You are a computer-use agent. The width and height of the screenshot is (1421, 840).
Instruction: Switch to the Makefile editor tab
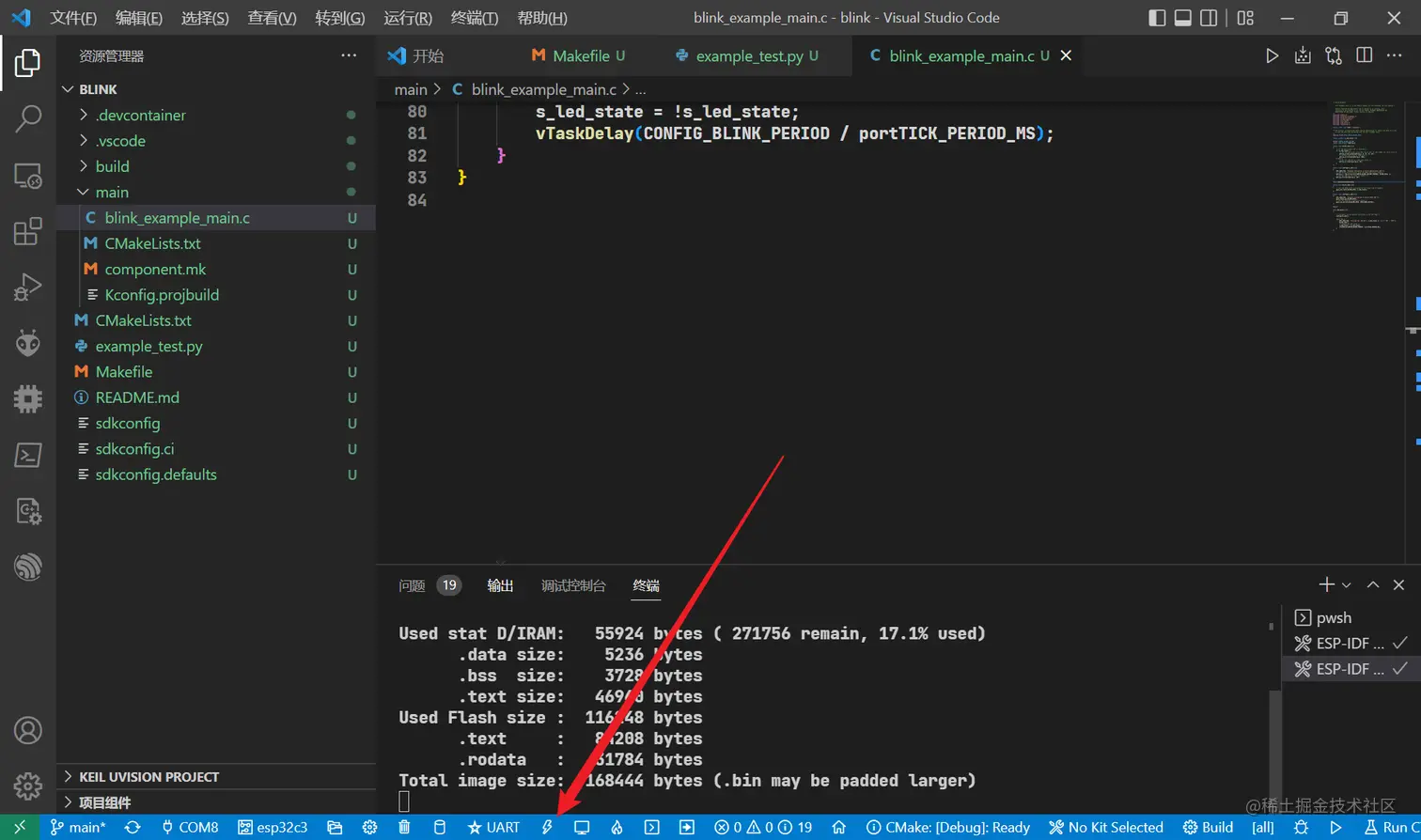click(x=587, y=56)
